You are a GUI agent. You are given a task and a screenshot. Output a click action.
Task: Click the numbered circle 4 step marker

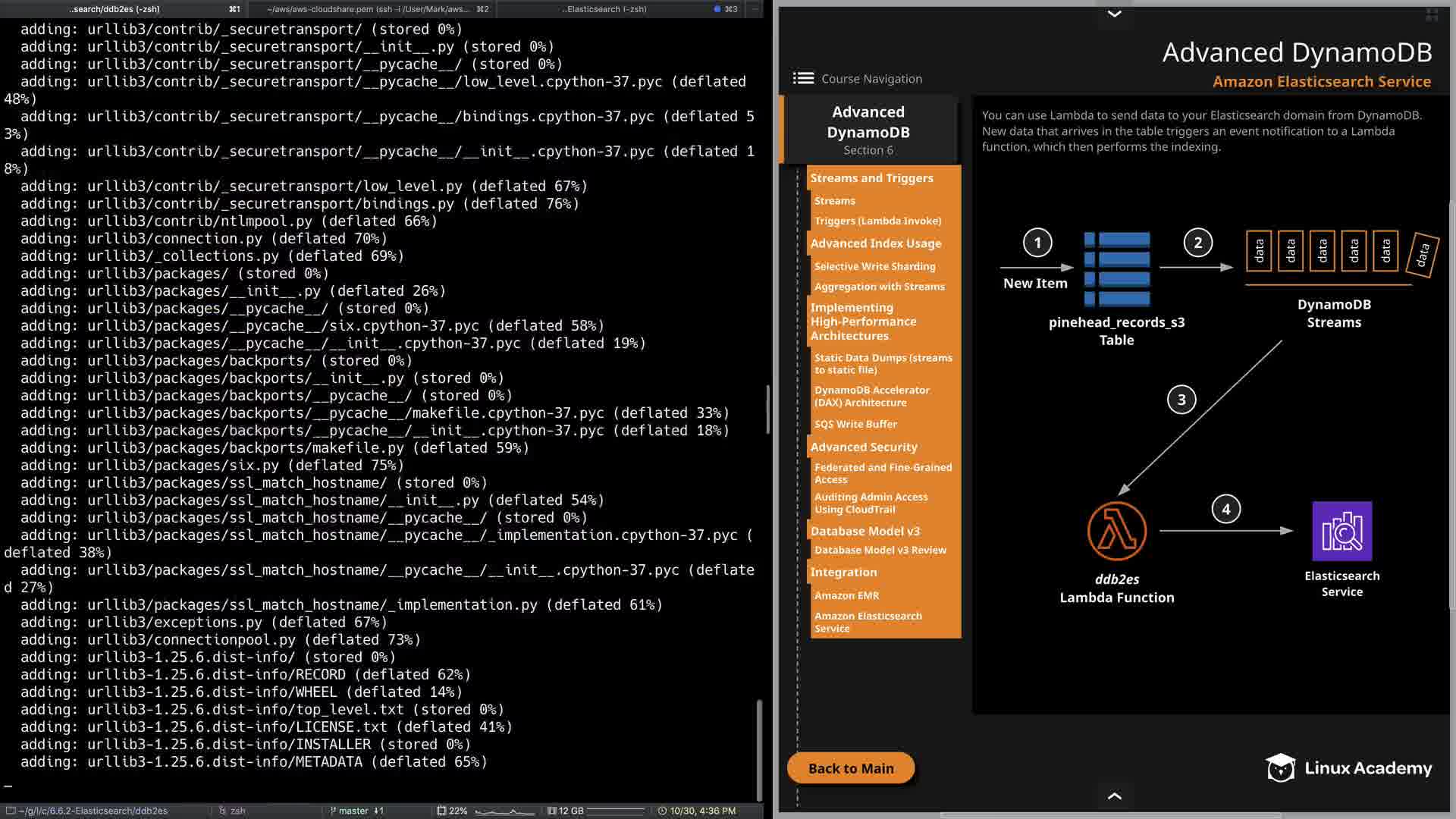pos(1225,510)
